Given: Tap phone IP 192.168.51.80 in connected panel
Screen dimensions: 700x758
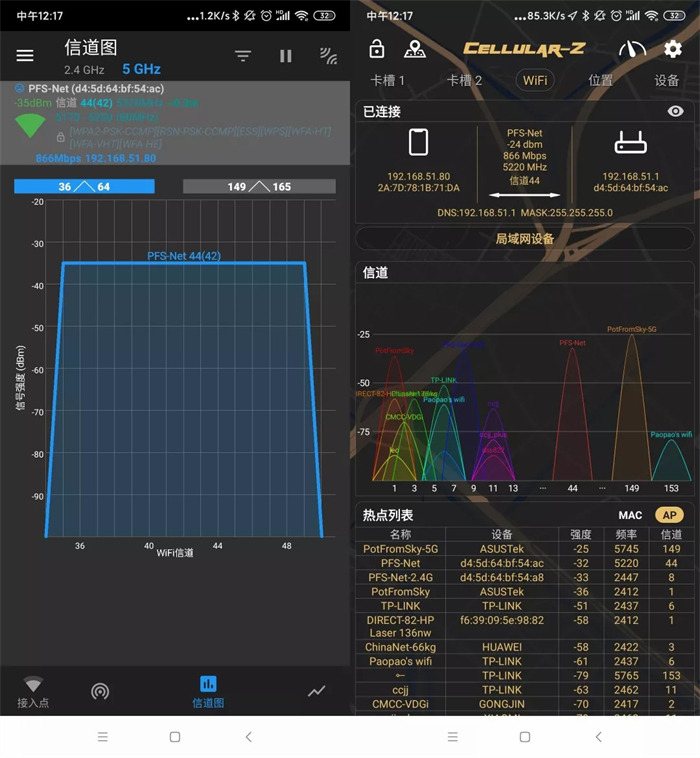Looking at the screenshot, I should click(418, 176).
